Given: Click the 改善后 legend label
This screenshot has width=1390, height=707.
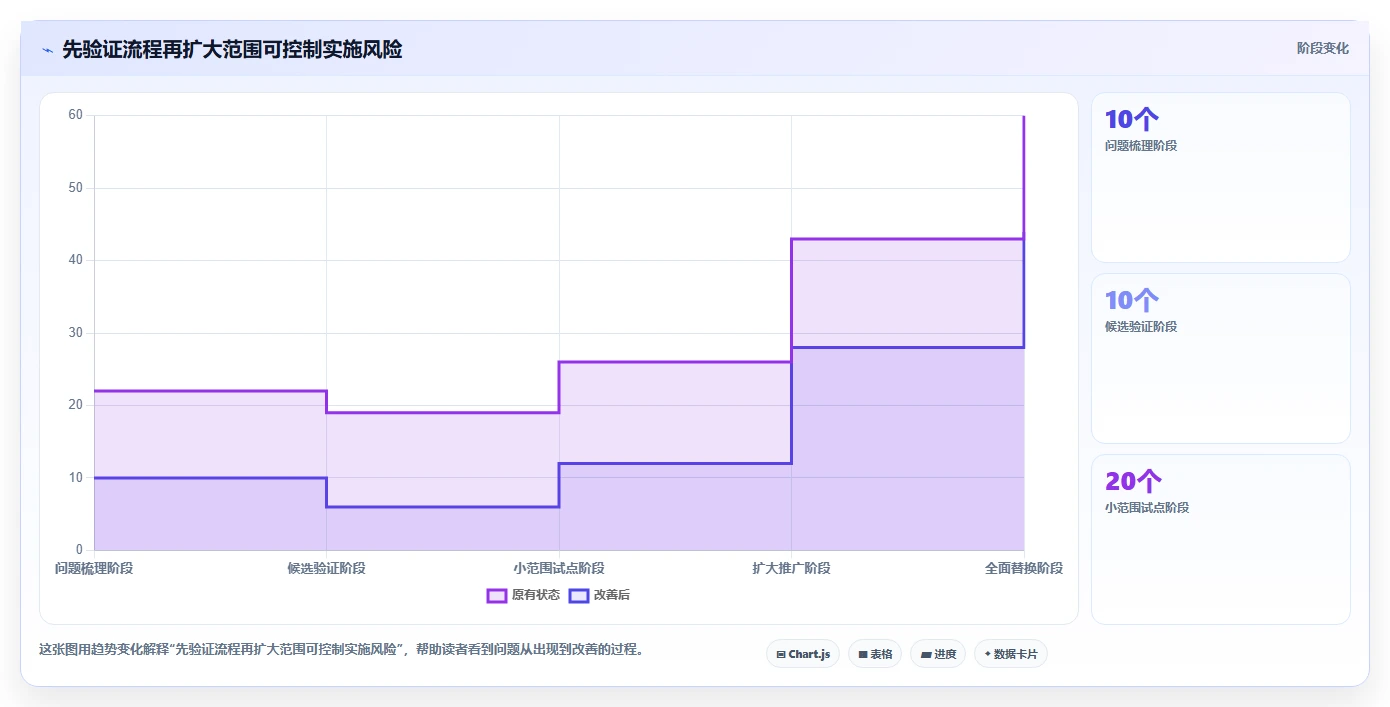Looking at the screenshot, I should pyautogui.click(x=612, y=595).
